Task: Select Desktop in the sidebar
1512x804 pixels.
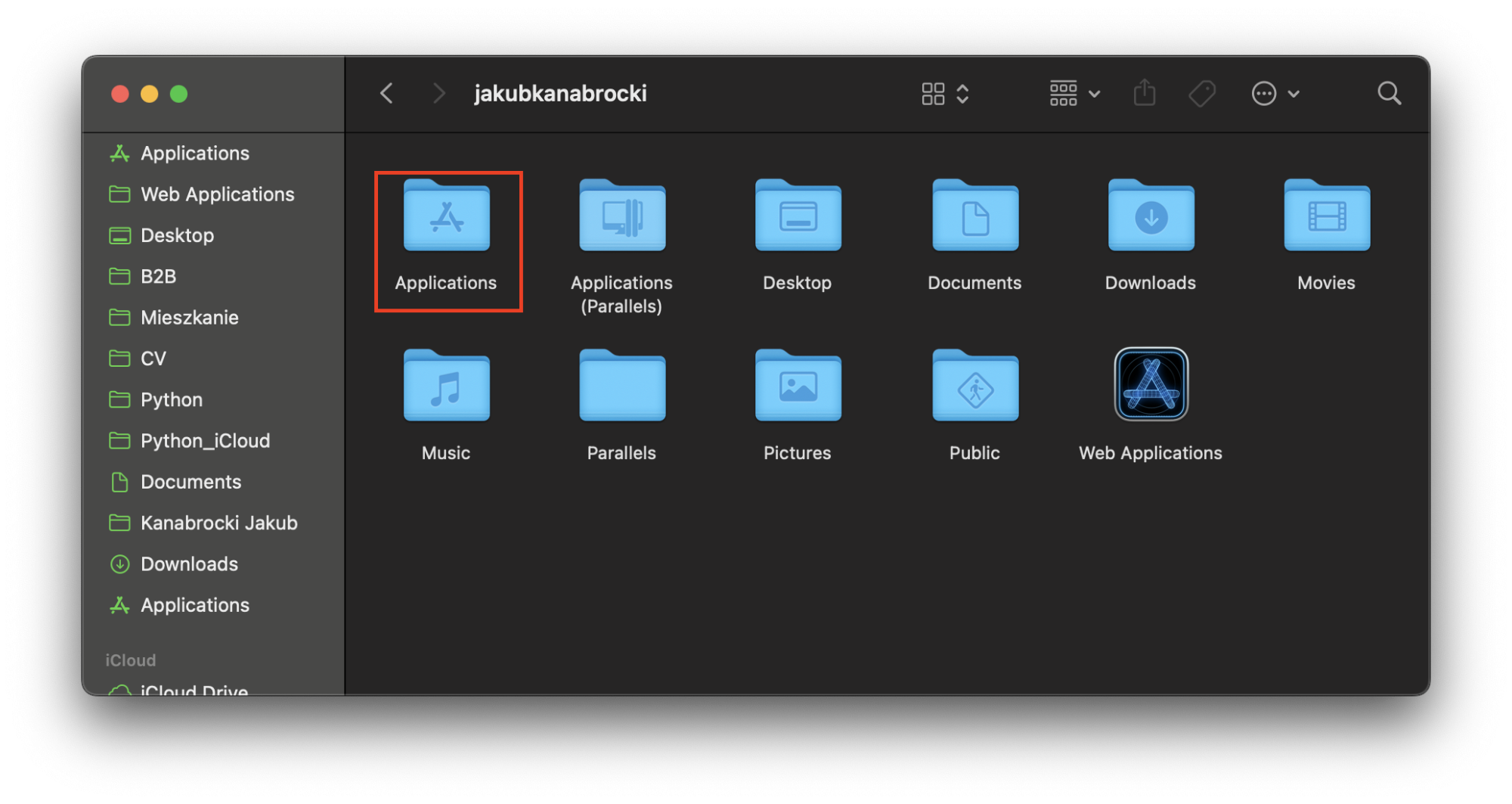Action: (x=162, y=235)
